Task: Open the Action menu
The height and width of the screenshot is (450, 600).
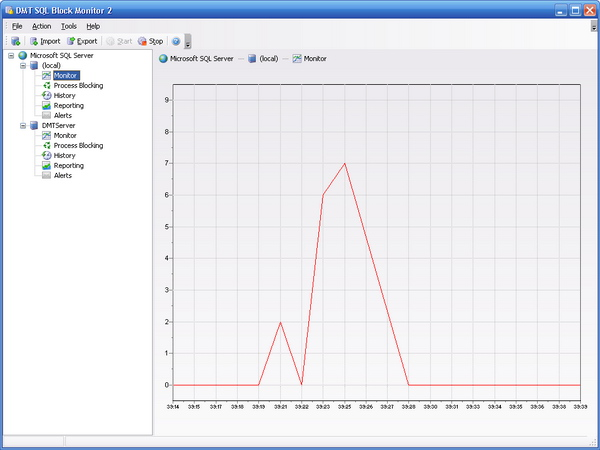Action: 41,26
